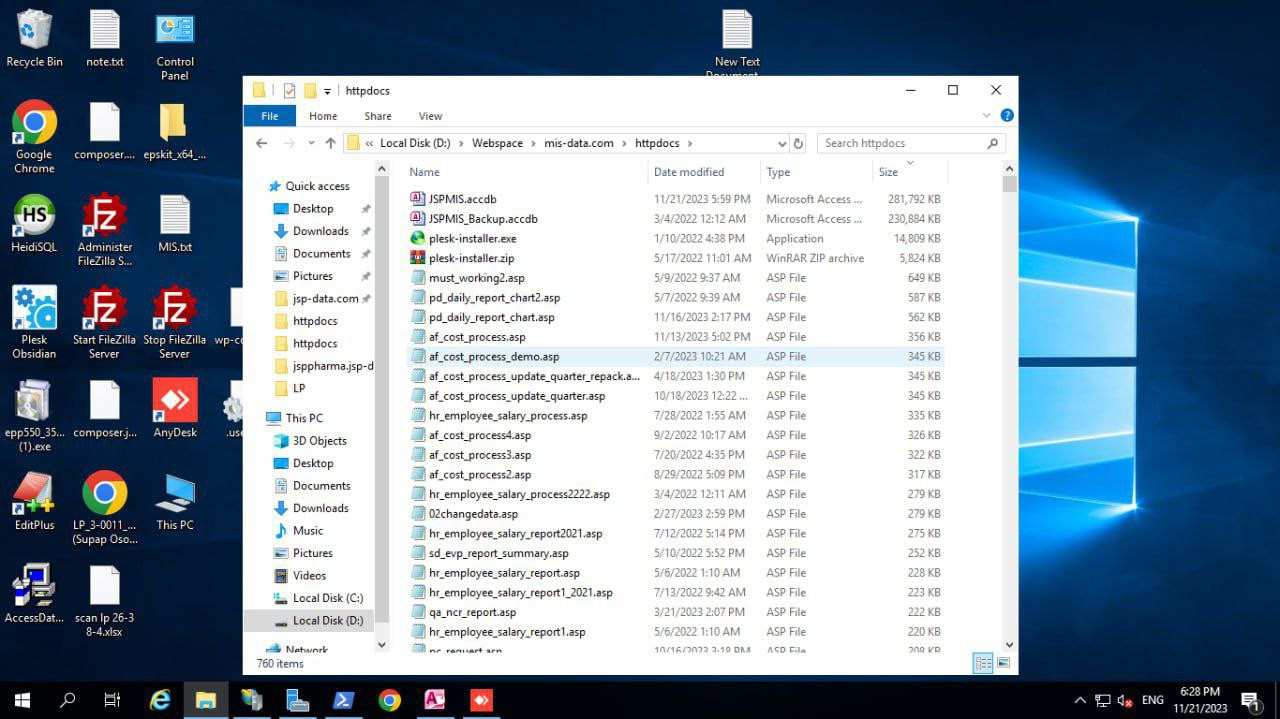This screenshot has height=719, width=1280.
Task: Switch to details view layout
Action: coord(983,663)
